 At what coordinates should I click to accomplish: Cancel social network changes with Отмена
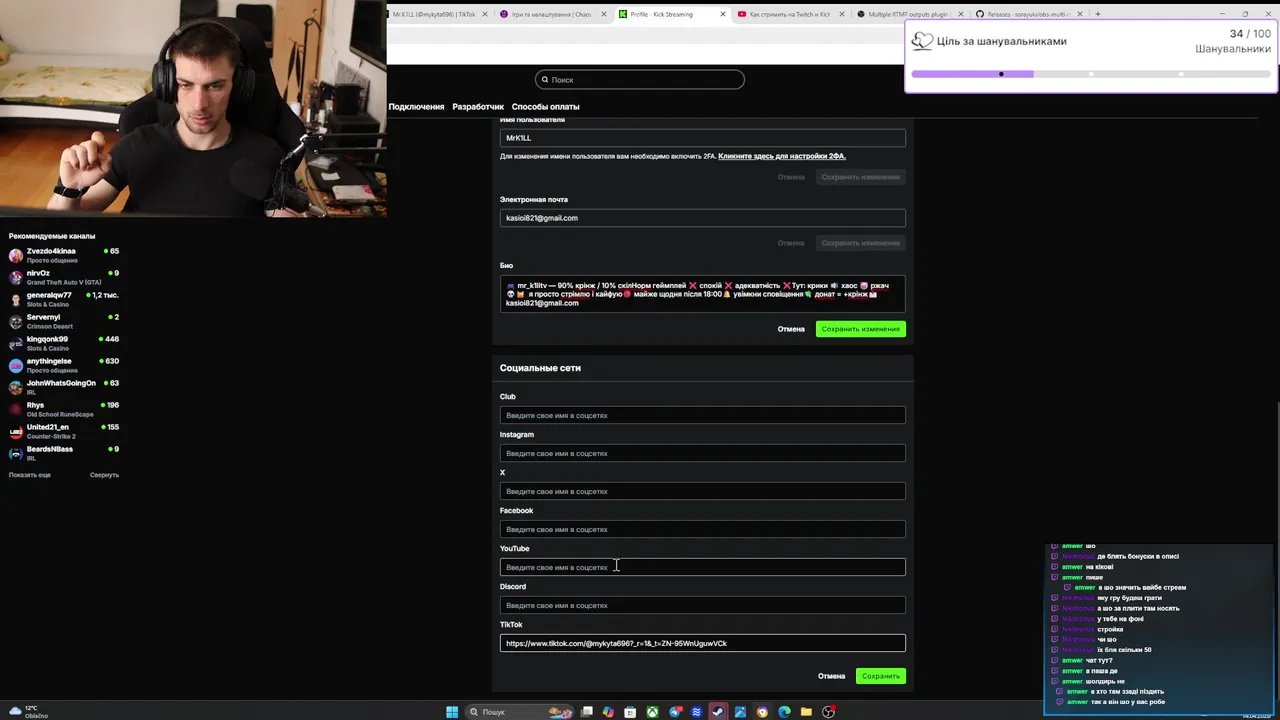tap(831, 676)
